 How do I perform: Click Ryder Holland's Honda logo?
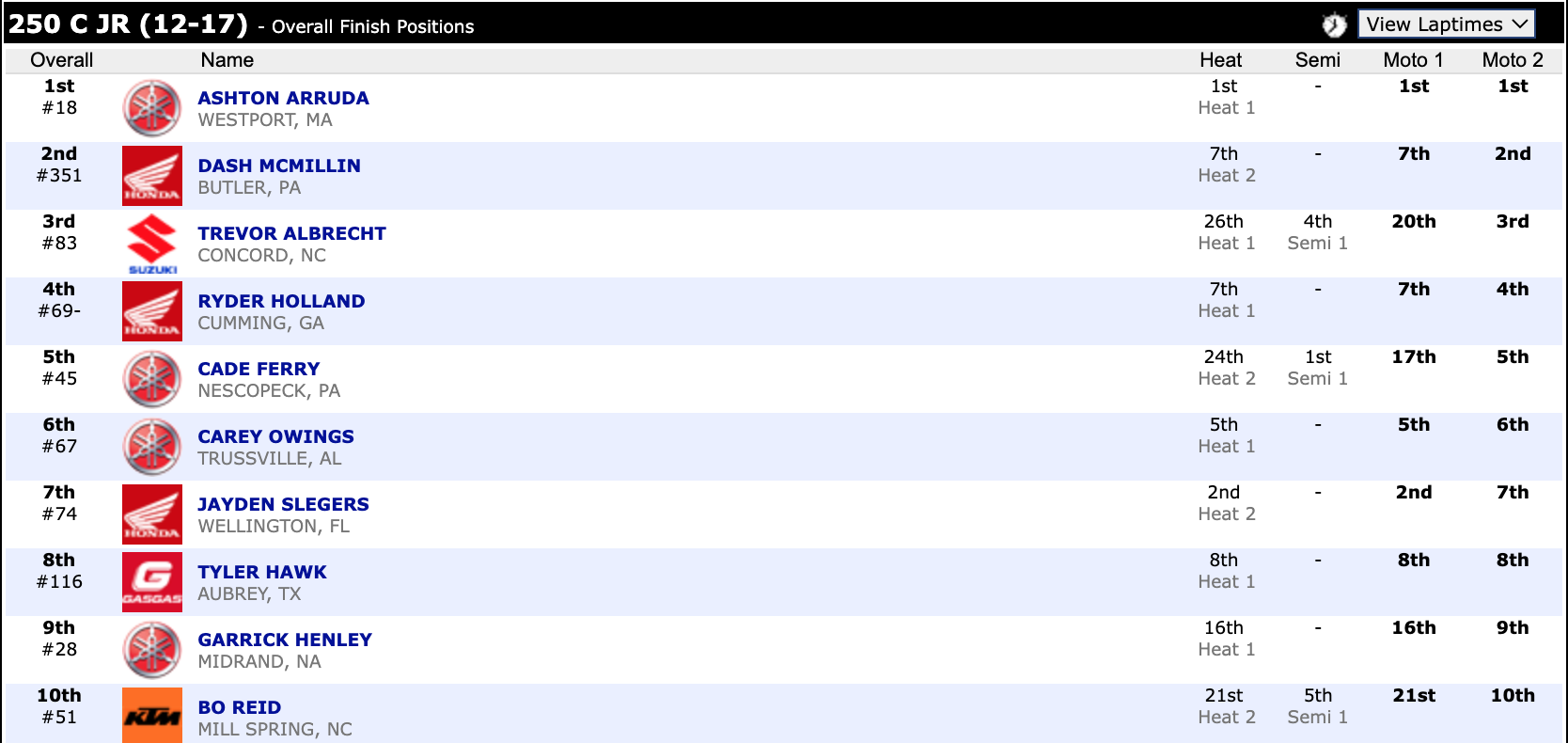pyautogui.click(x=151, y=311)
